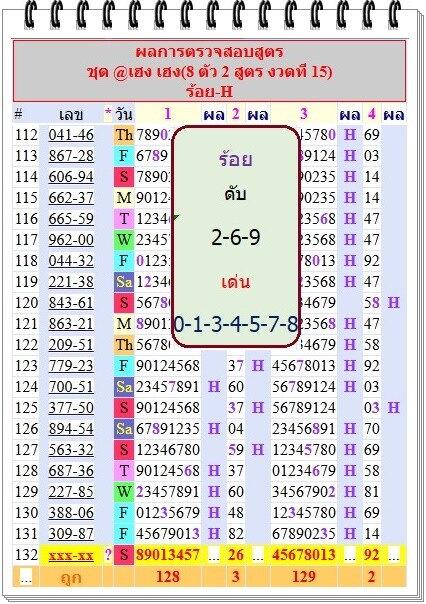This screenshot has height=604, width=426.
Task: Select the column 3 header
Action: [304, 114]
